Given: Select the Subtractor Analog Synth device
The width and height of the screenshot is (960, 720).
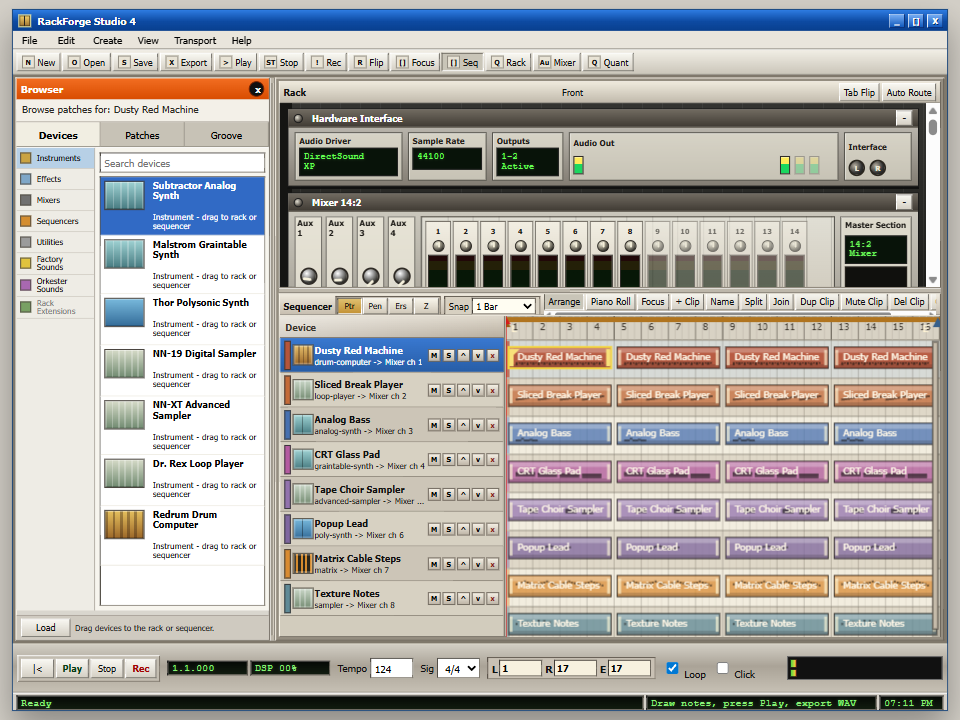Looking at the screenshot, I should (x=182, y=206).
